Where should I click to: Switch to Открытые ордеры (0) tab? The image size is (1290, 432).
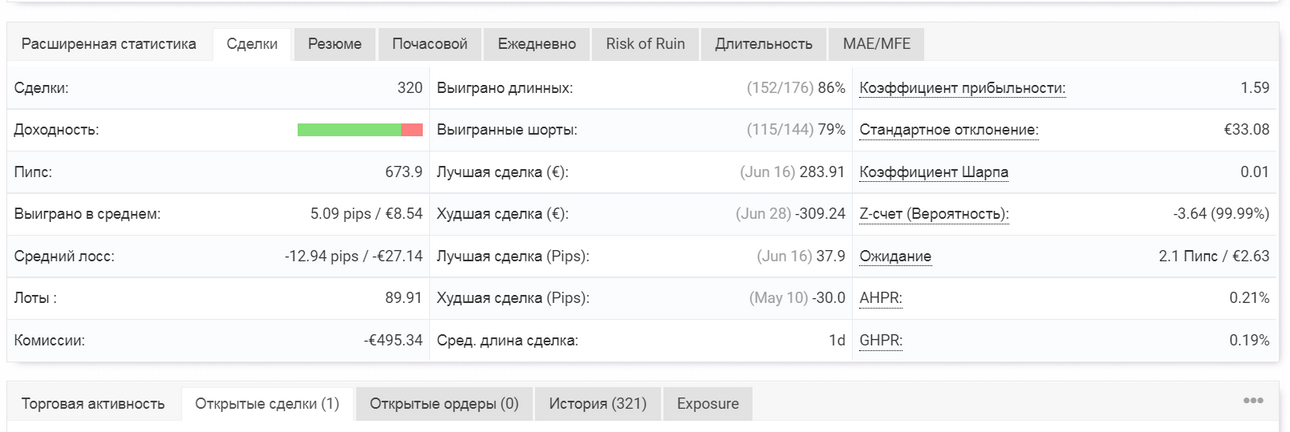tap(444, 404)
